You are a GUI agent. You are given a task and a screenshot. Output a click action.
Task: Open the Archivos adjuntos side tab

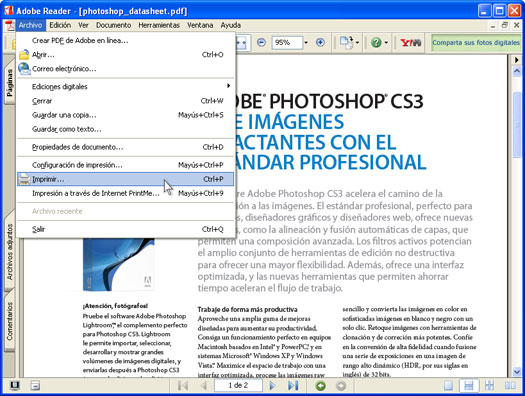[x=9, y=252]
